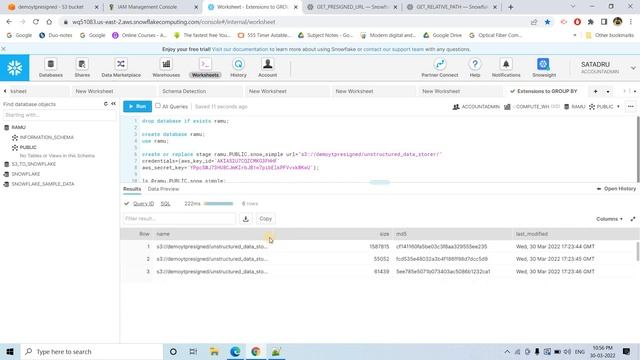Select md5 cell fcd535e48032a3b4f188f98d7dcc5d9
640x360 pixels.
[442, 259]
